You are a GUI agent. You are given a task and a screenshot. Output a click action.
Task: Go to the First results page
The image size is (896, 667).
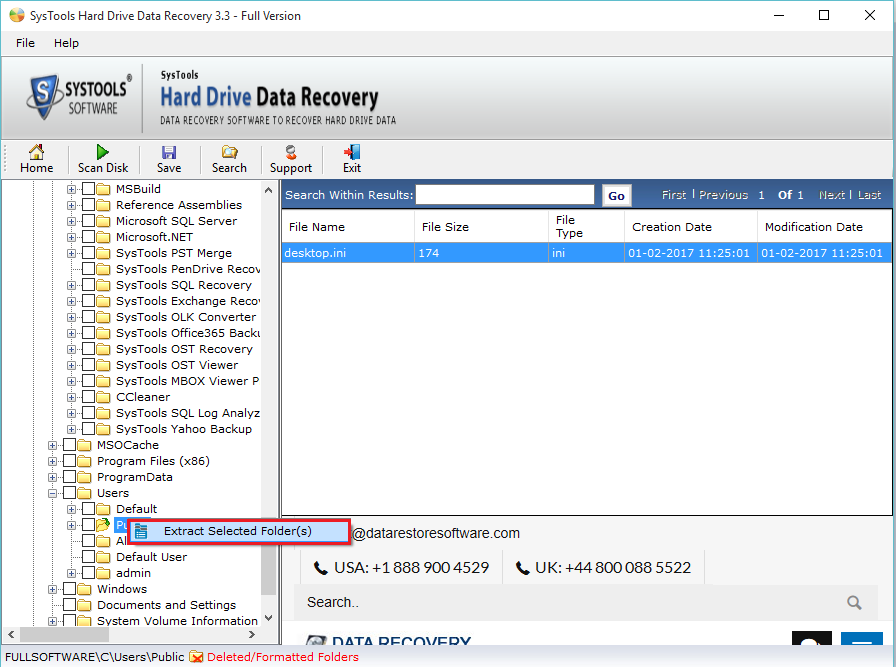674,195
